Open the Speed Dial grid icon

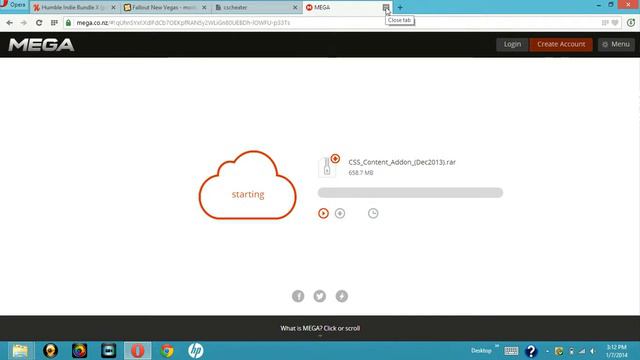coord(54,23)
